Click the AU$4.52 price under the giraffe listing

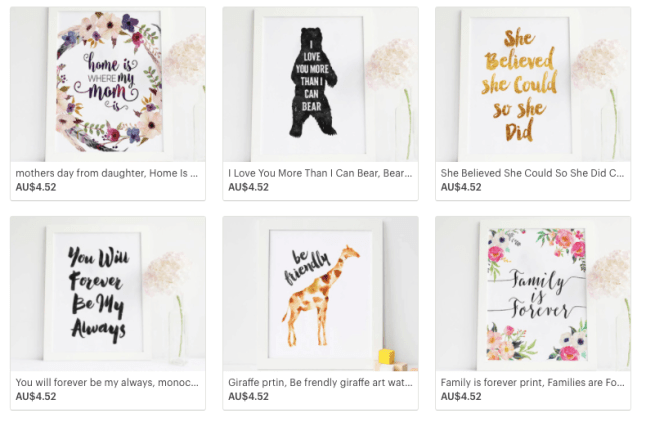tap(249, 396)
